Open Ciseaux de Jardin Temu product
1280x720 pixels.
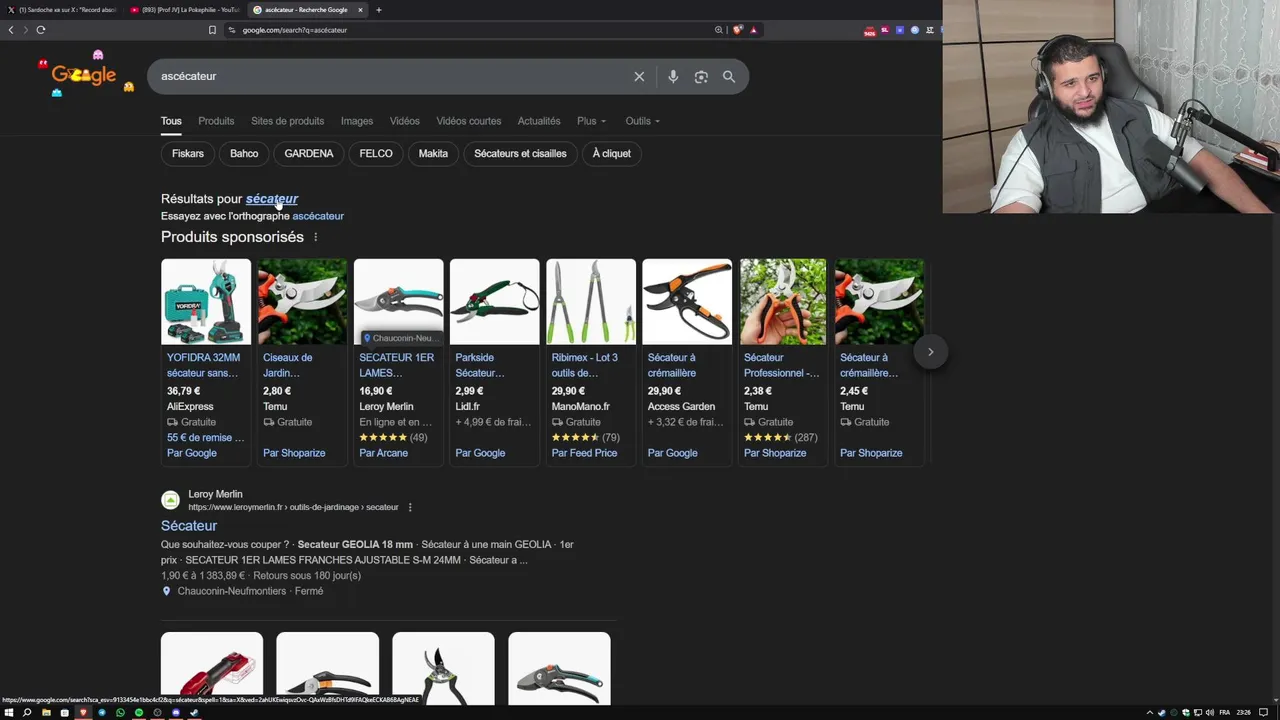coord(288,365)
